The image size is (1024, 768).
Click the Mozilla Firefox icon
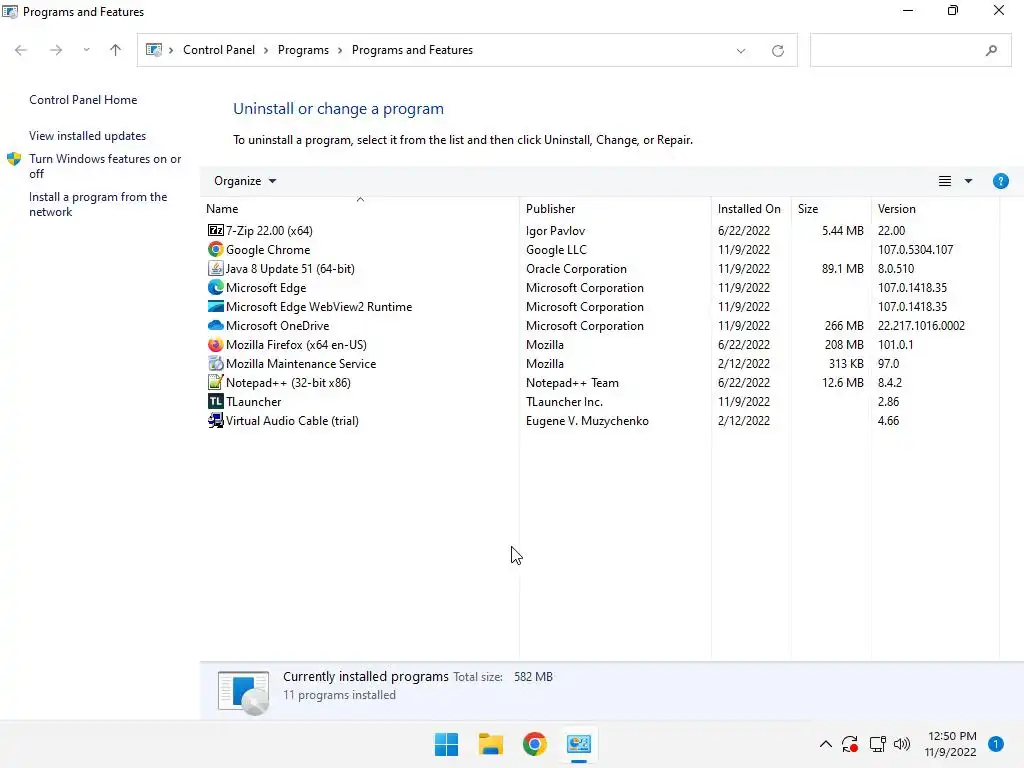[216, 344]
